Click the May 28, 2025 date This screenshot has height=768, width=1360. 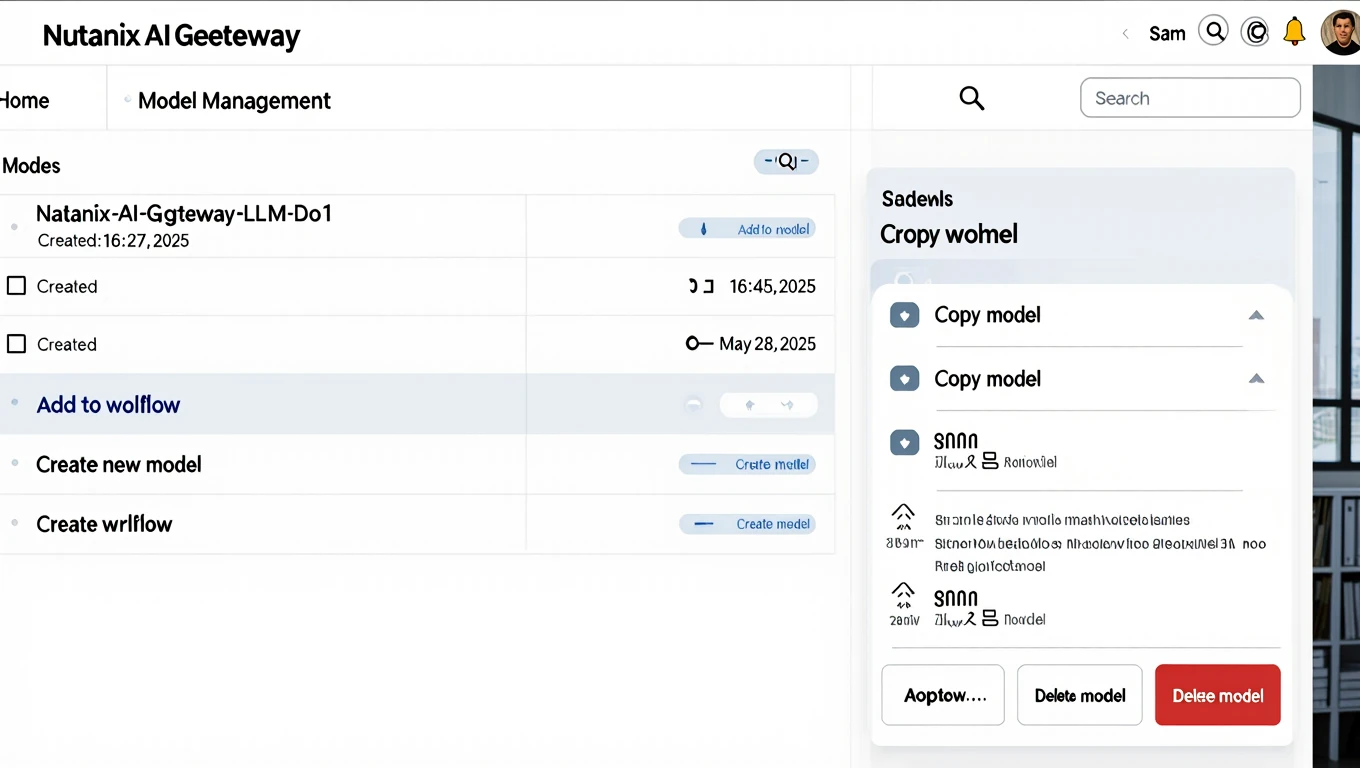(x=767, y=345)
